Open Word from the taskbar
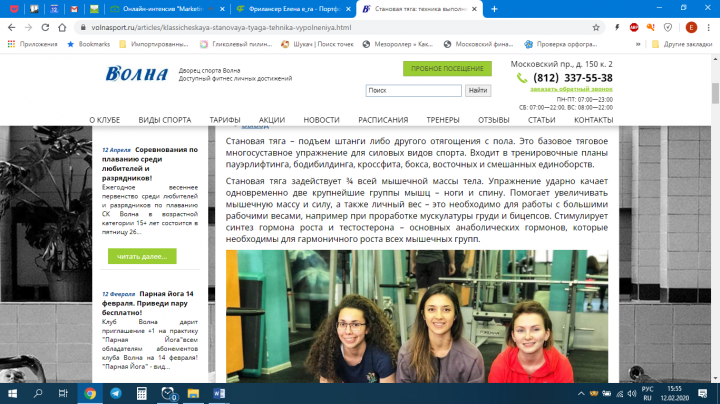Viewport: 720px width, 404px height. click(x=219, y=393)
